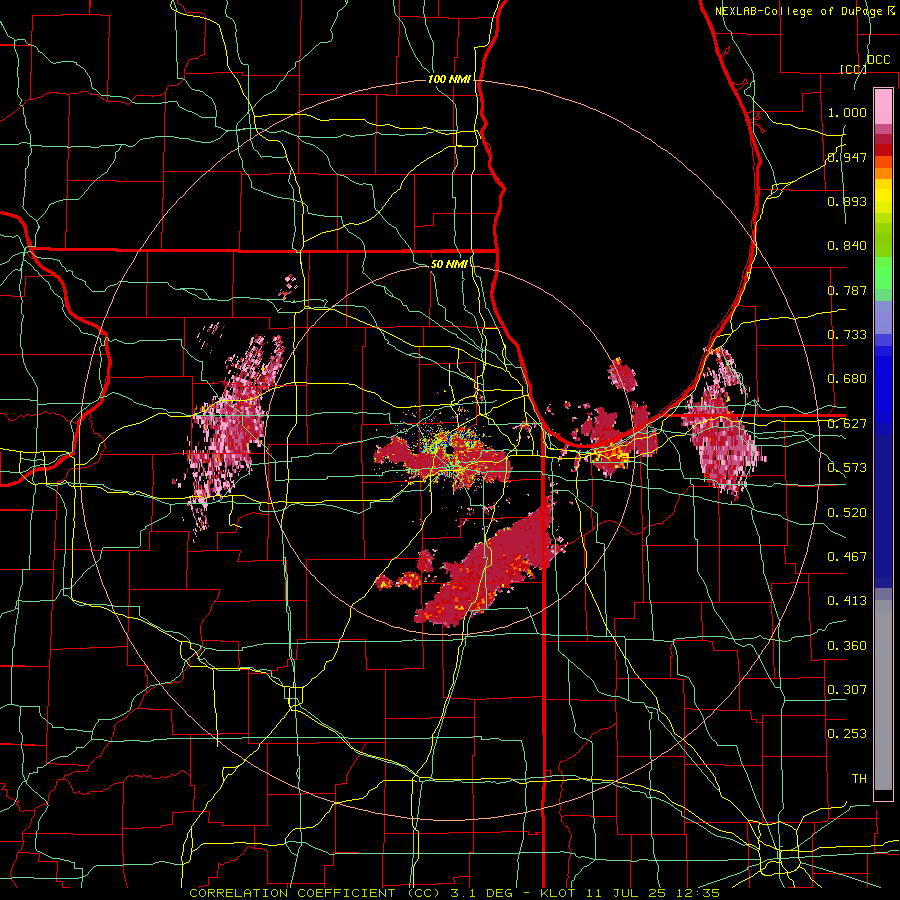Click the 0.627 scale value
The image size is (900, 900).
coord(847,424)
